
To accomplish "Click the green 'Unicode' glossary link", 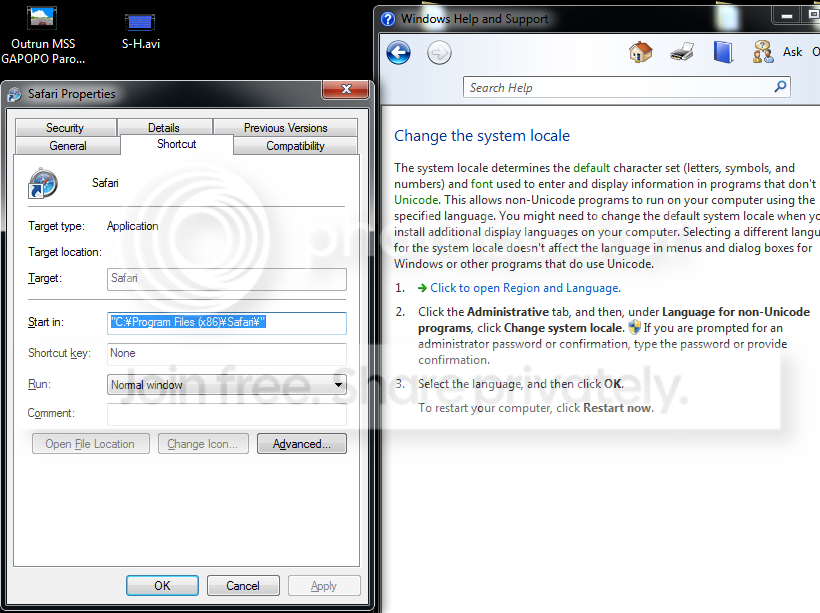I will 416,199.
